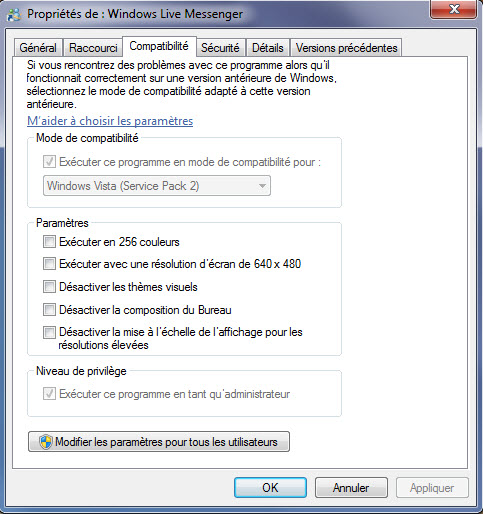Select the Sécurité tab
The height and width of the screenshot is (514, 483).
pos(220,48)
